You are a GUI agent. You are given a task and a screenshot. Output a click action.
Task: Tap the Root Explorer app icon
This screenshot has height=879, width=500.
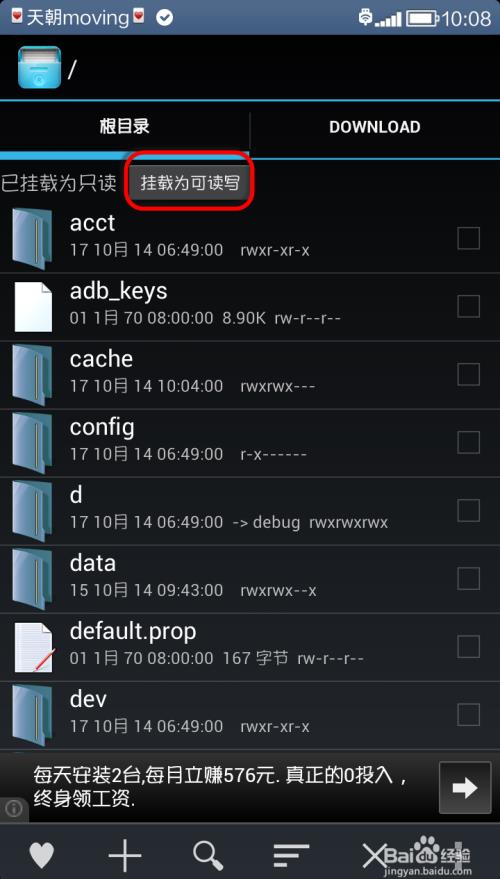click(x=39, y=67)
